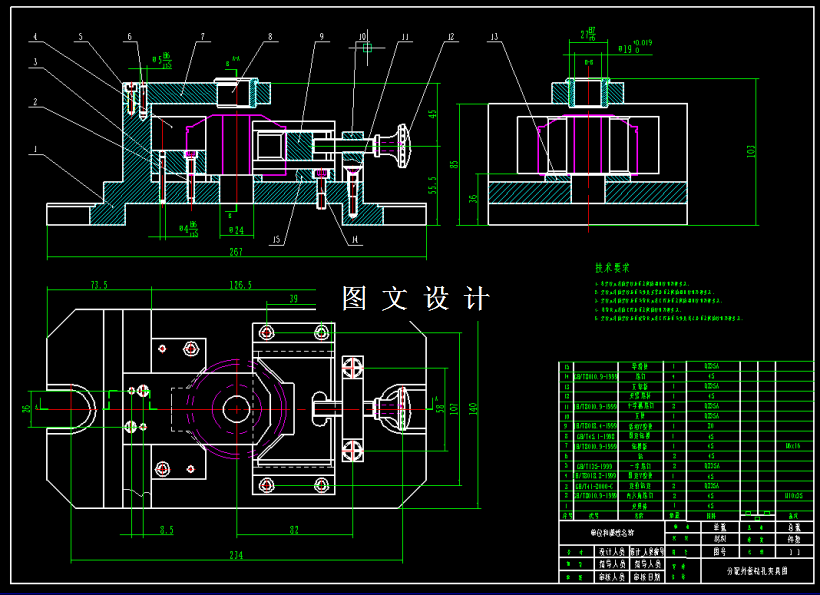The width and height of the screenshot is (820, 595).
Task: Click the 单位和徽标名称 cell
Action: pos(611,533)
